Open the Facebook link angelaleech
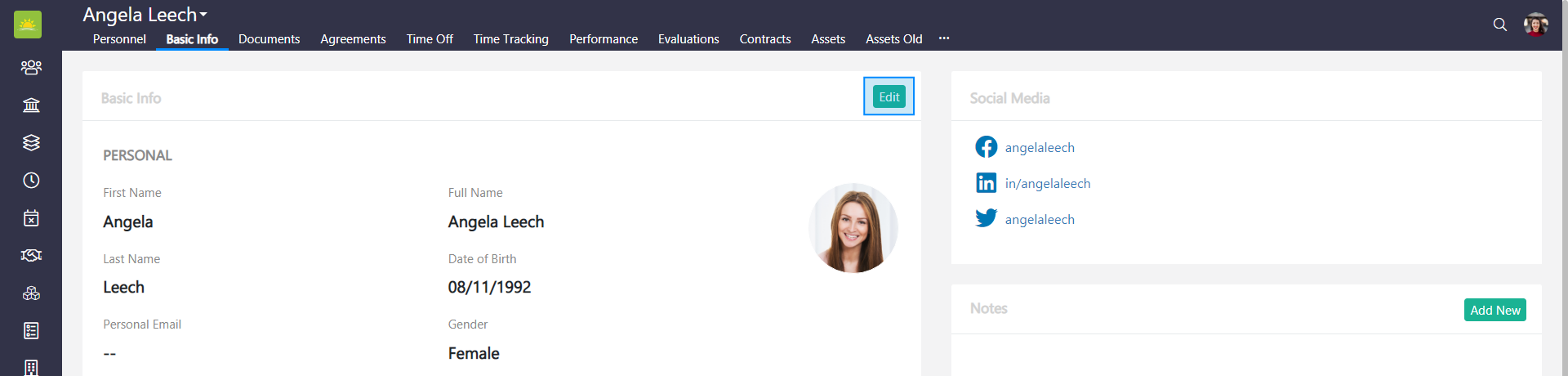Viewport: 1568px width, 376px height. [1040, 147]
